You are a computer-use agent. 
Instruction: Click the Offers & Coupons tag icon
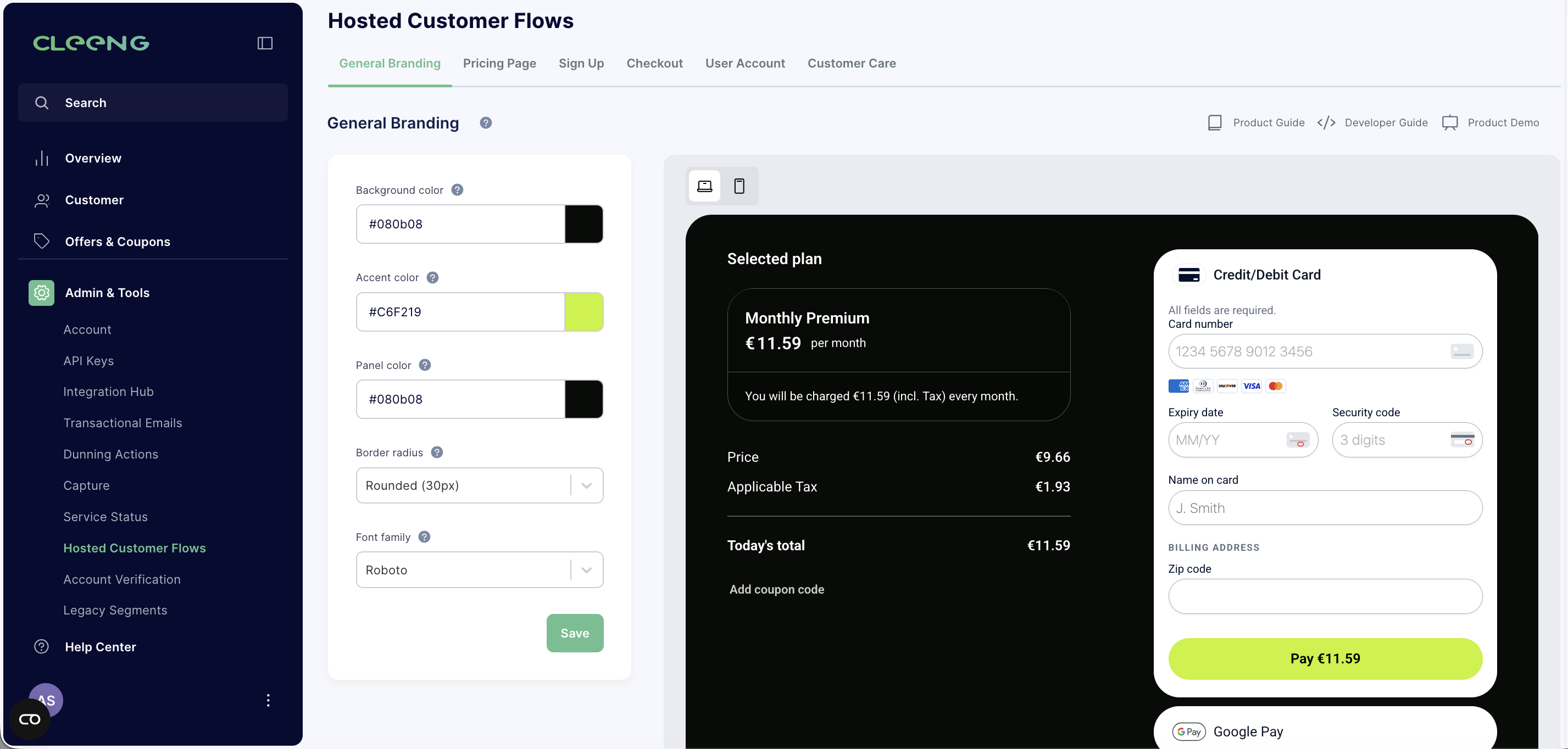[x=41, y=242]
